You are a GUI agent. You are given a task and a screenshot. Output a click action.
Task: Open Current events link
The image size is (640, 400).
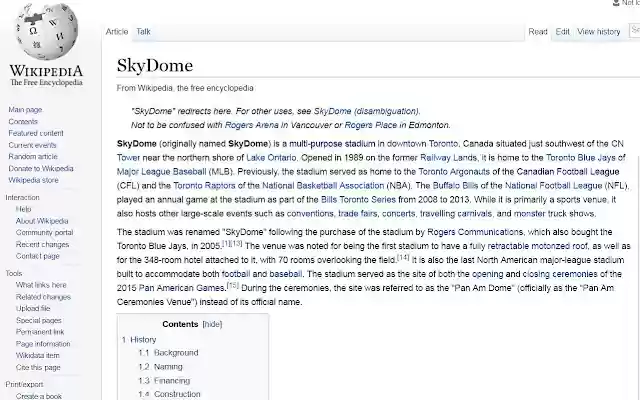click(32, 145)
